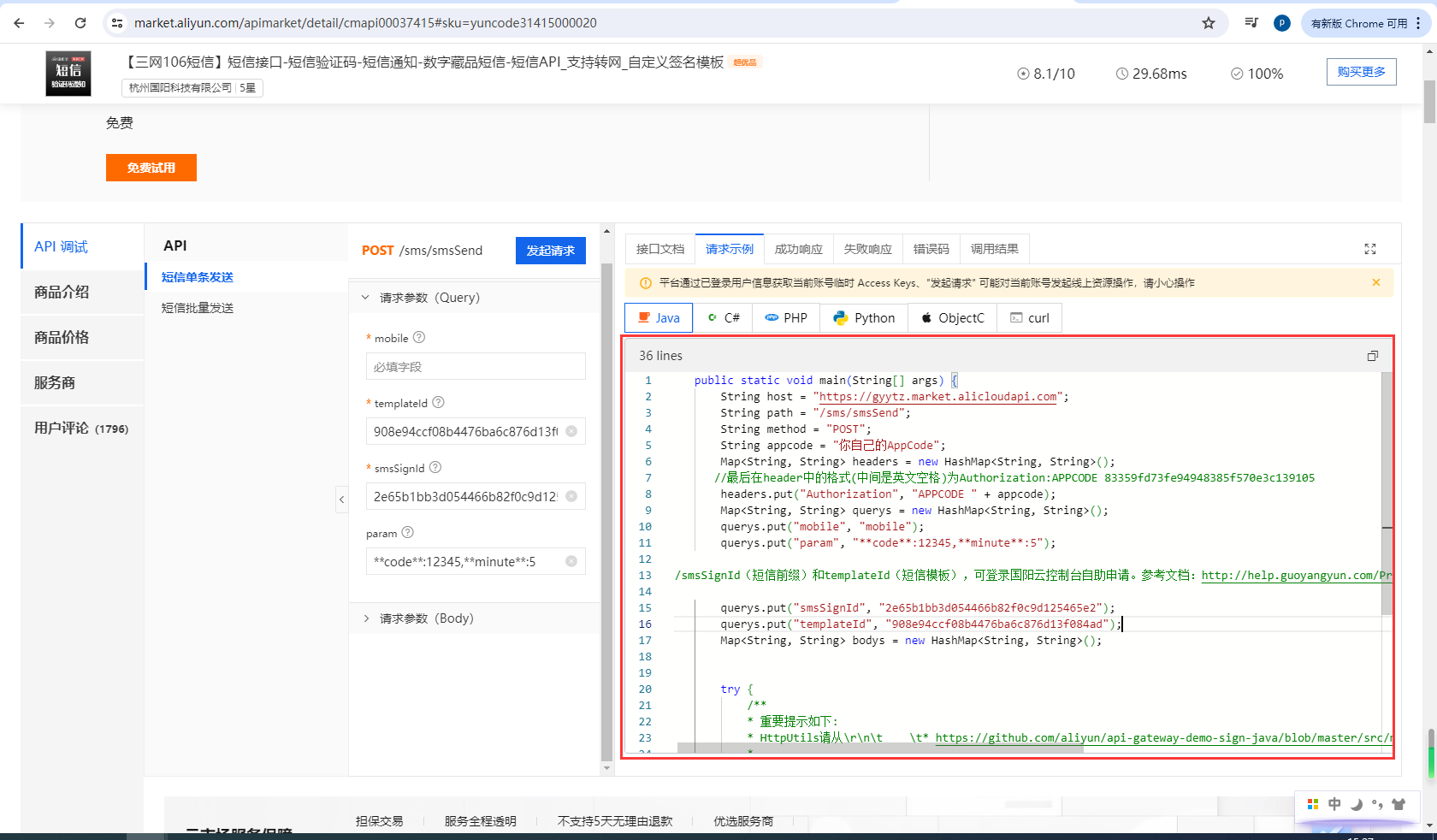Open the 失败响应 tab

coord(868,249)
